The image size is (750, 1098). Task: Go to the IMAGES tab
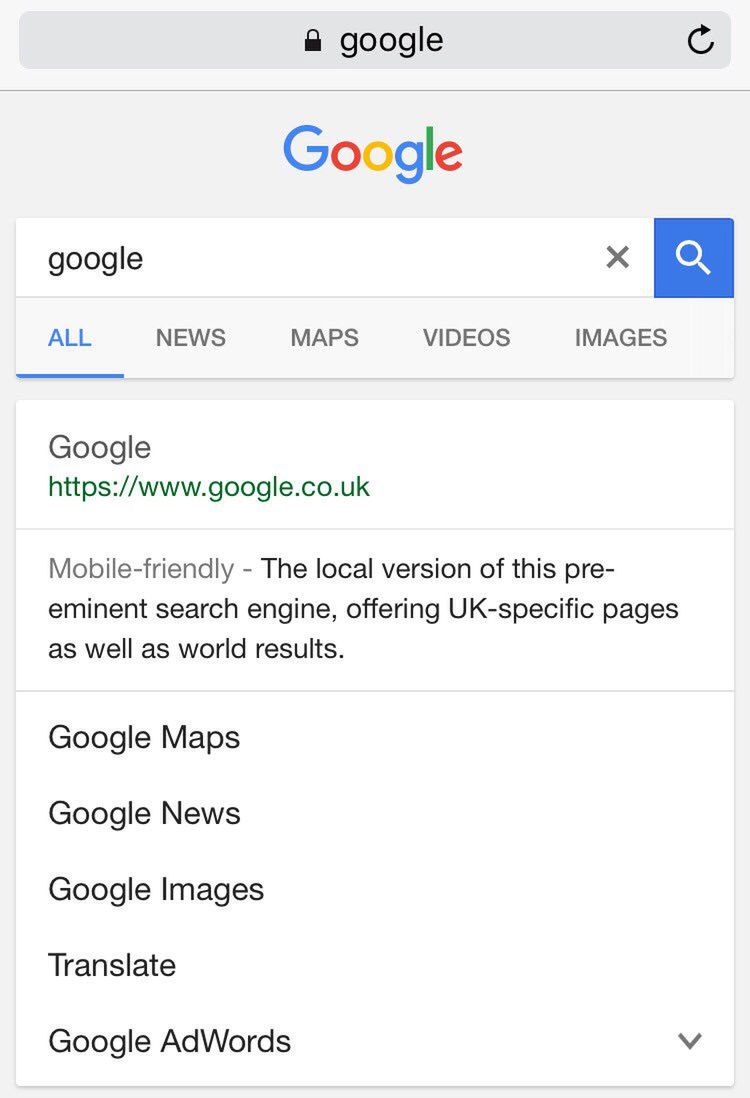click(x=620, y=338)
